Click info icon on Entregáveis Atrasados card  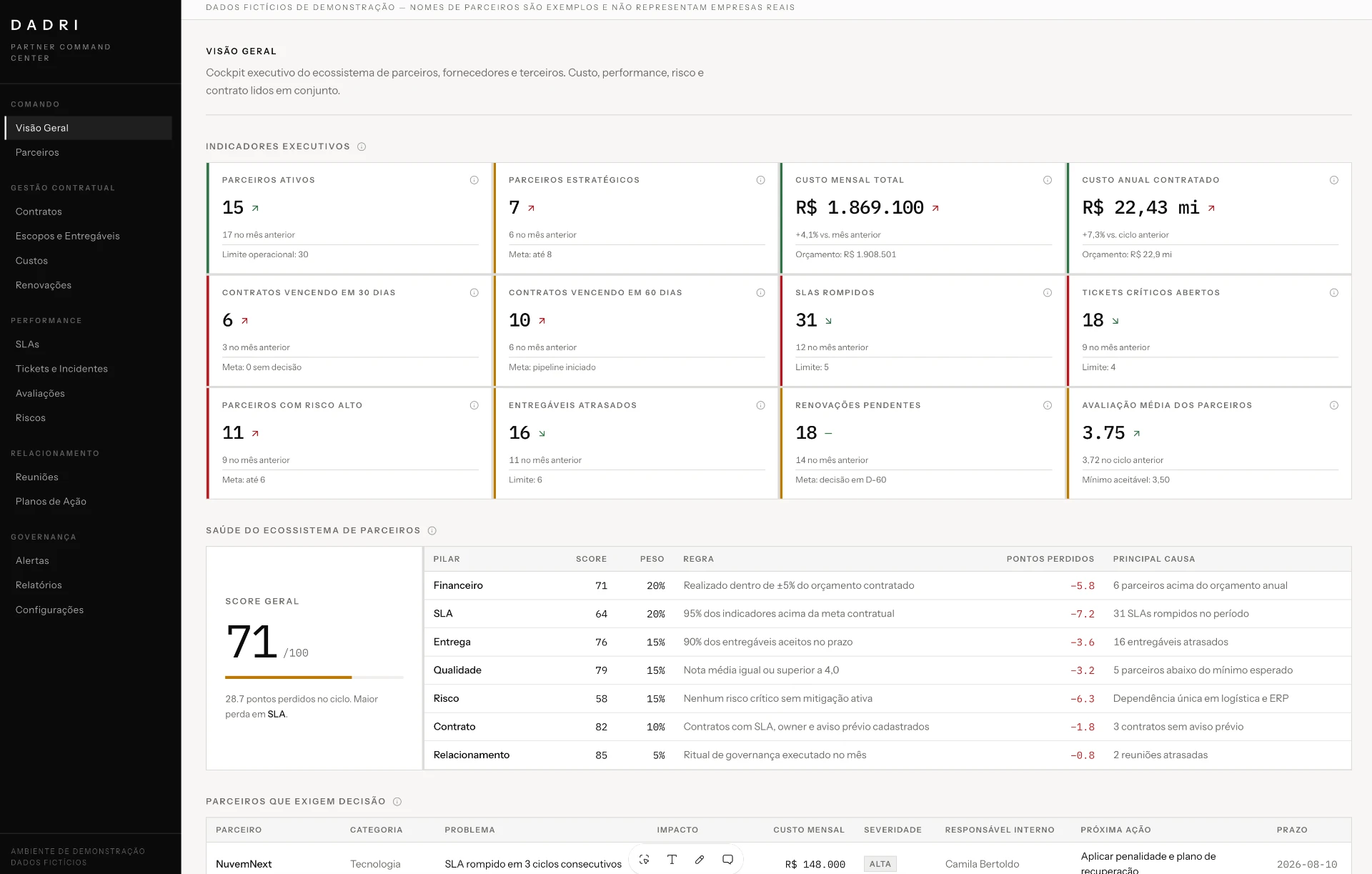760,405
